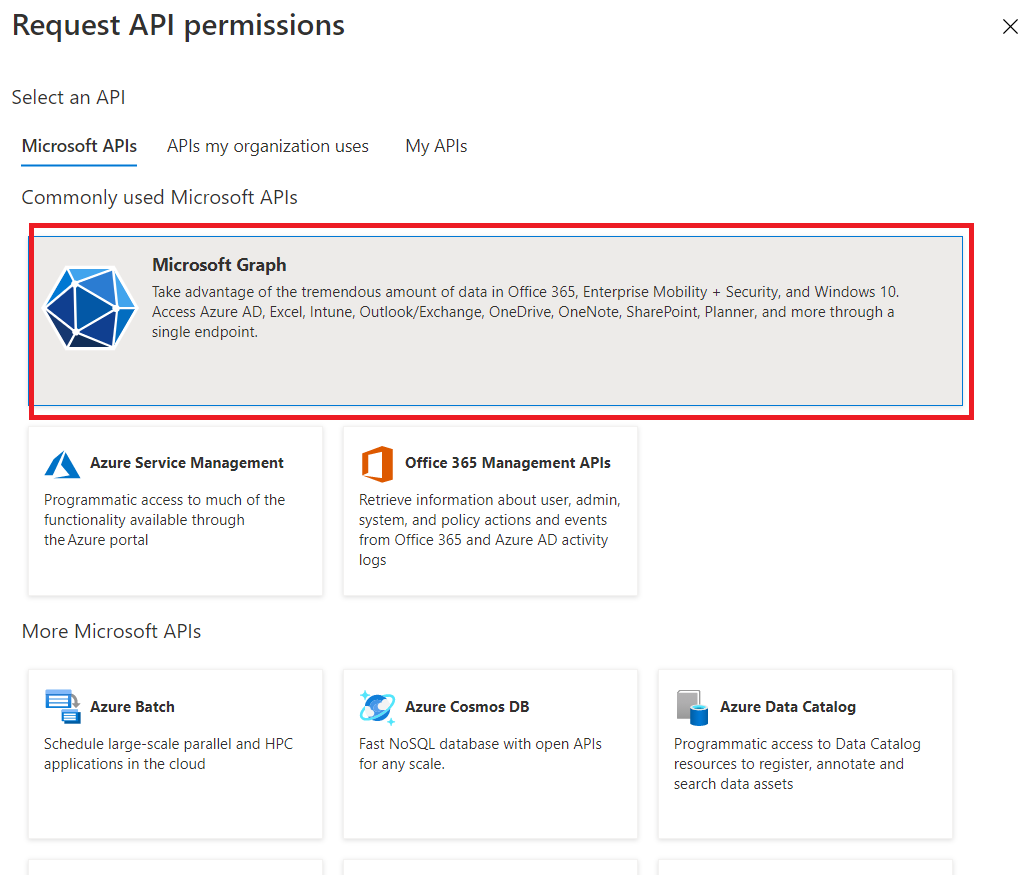Image resolution: width=1025 pixels, height=875 pixels.
Task: Click the Azure Service Management logo icon
Action: point(62,464)
